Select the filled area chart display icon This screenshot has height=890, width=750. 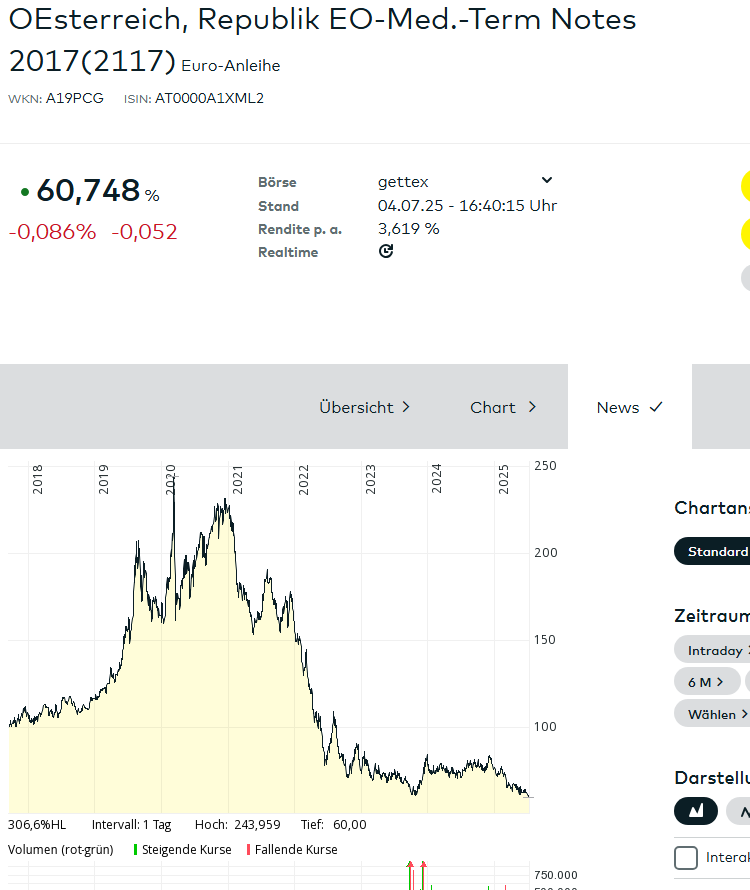[x=696, y=809]
